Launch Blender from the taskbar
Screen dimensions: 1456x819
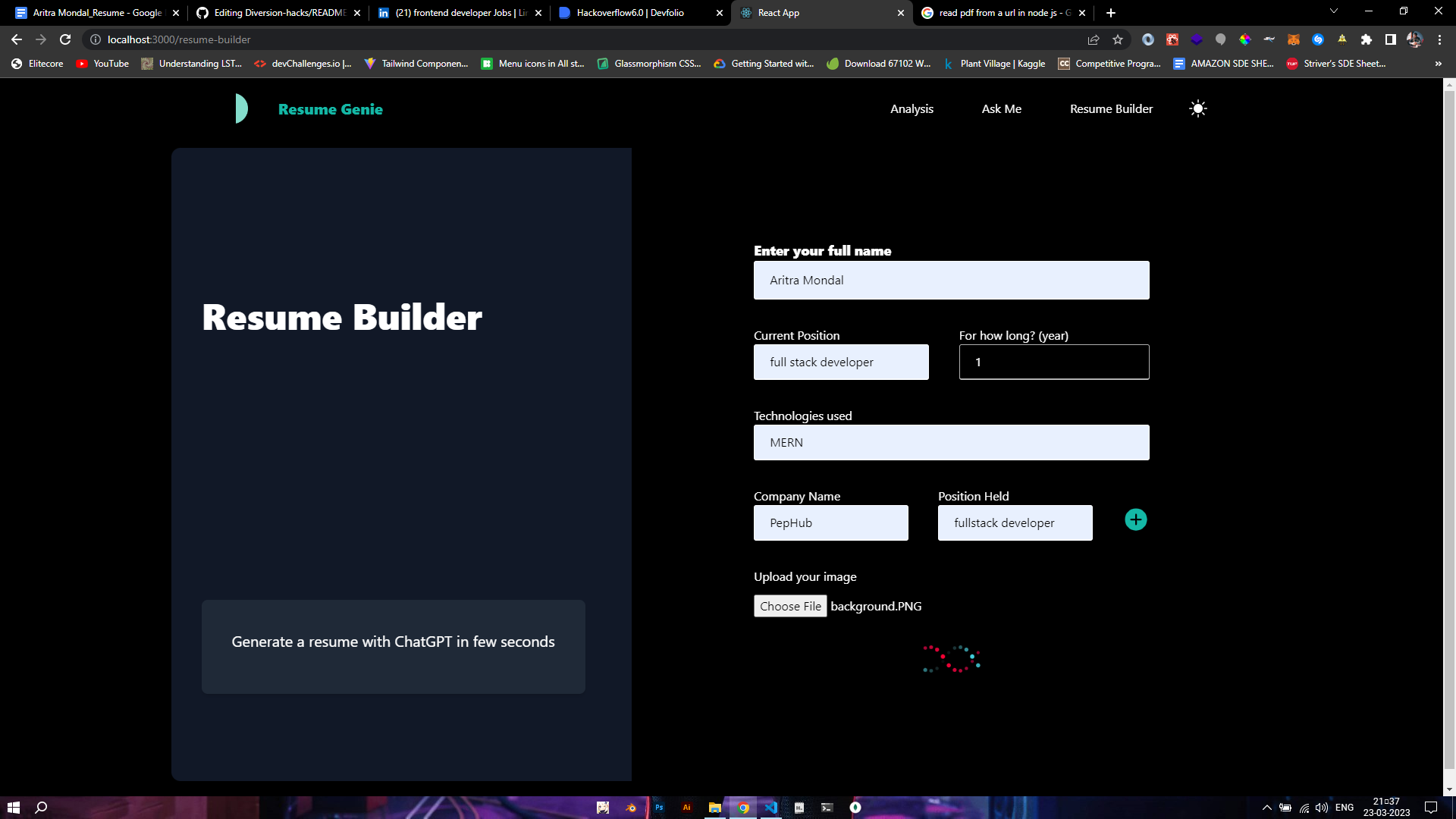631,807
